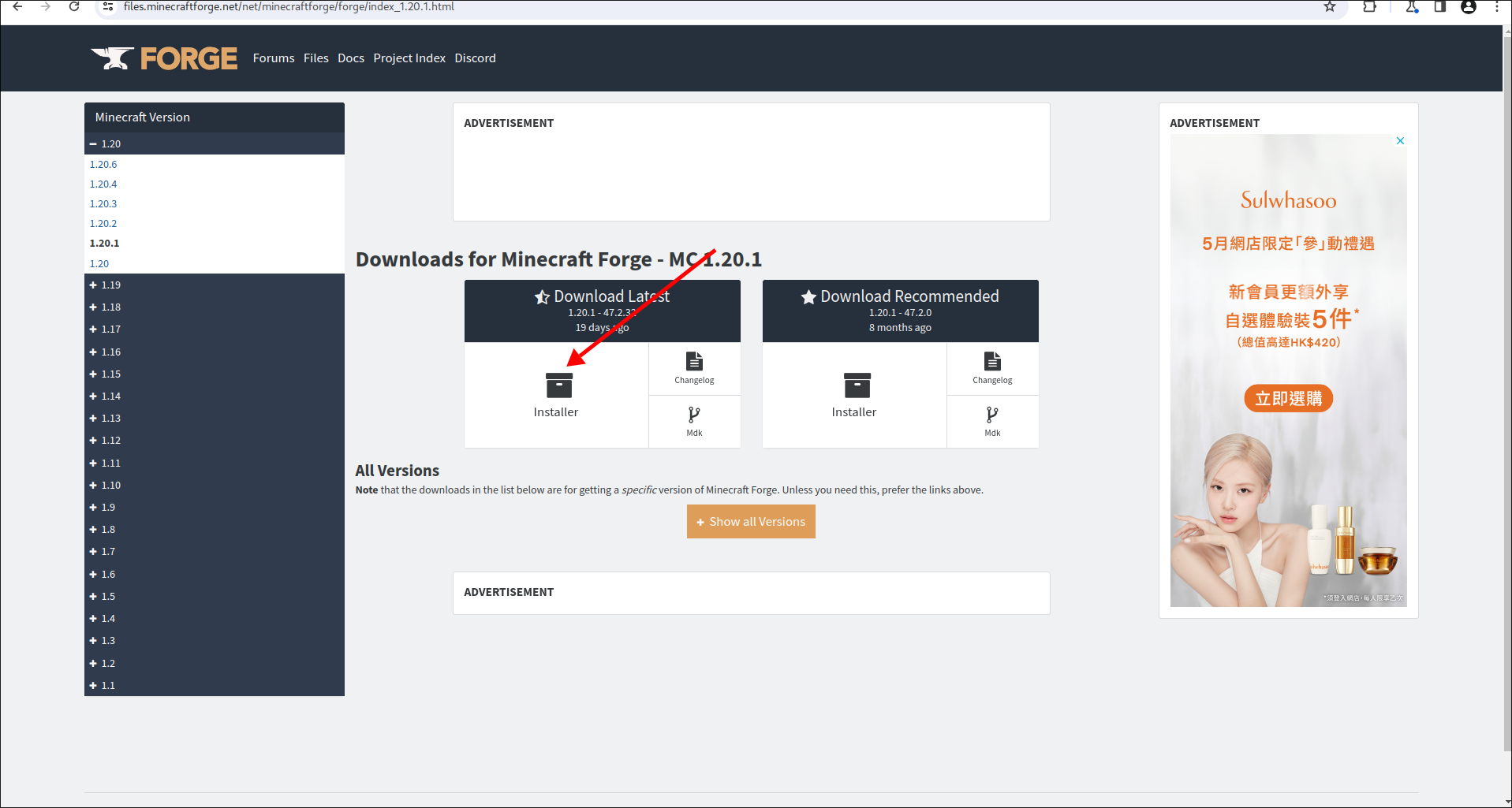
Task: Open the browser extensions puzzle icon
Action: (x=1369, y=6)
